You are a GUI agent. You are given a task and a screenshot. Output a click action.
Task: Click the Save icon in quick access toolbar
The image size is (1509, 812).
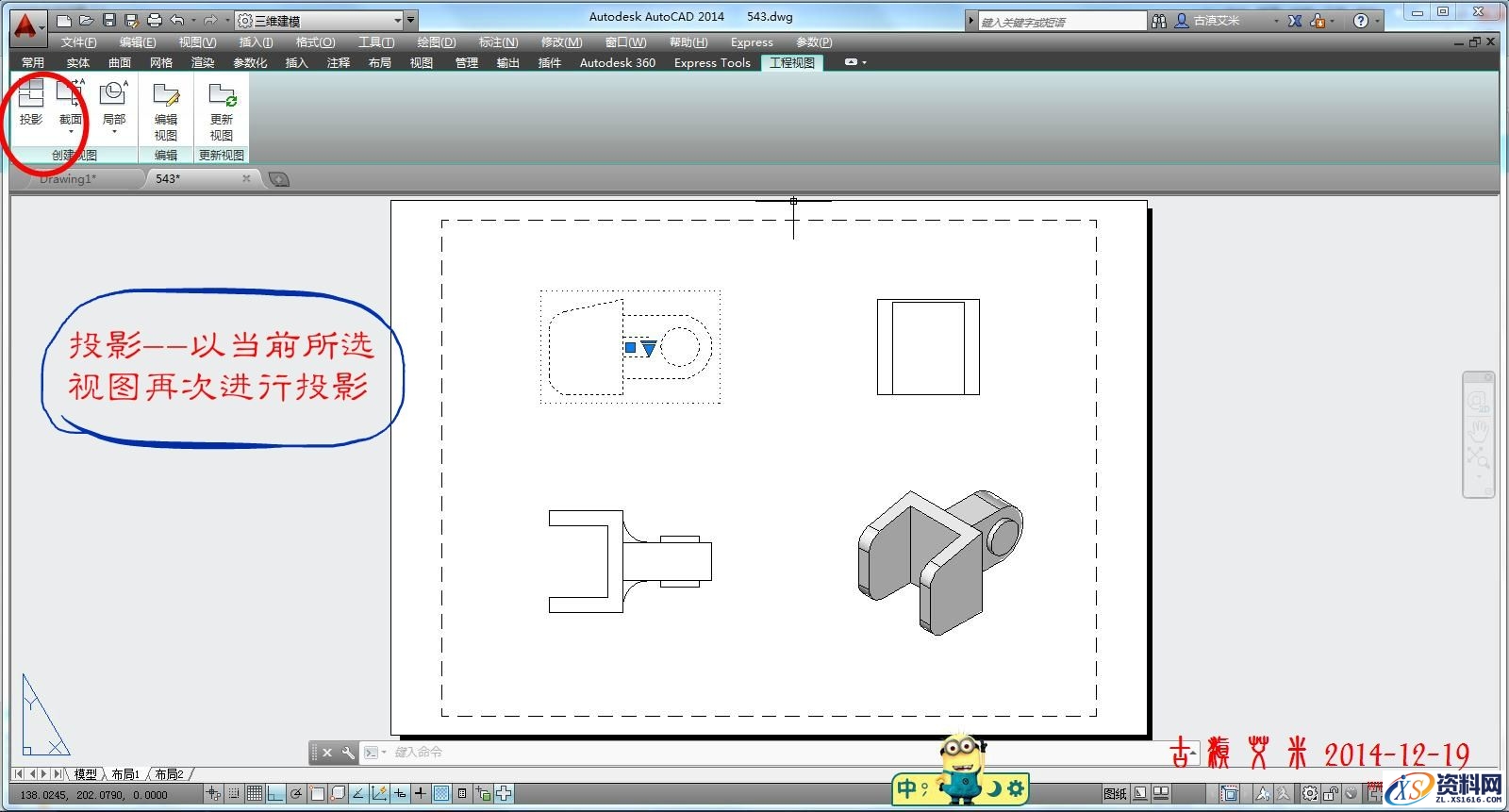point(109,20)
